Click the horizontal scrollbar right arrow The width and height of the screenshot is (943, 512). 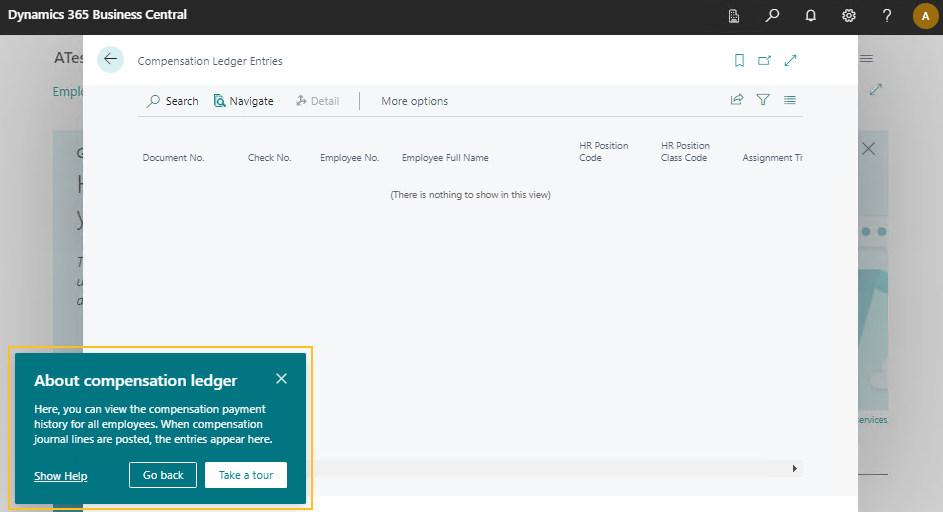click(795, 468)
